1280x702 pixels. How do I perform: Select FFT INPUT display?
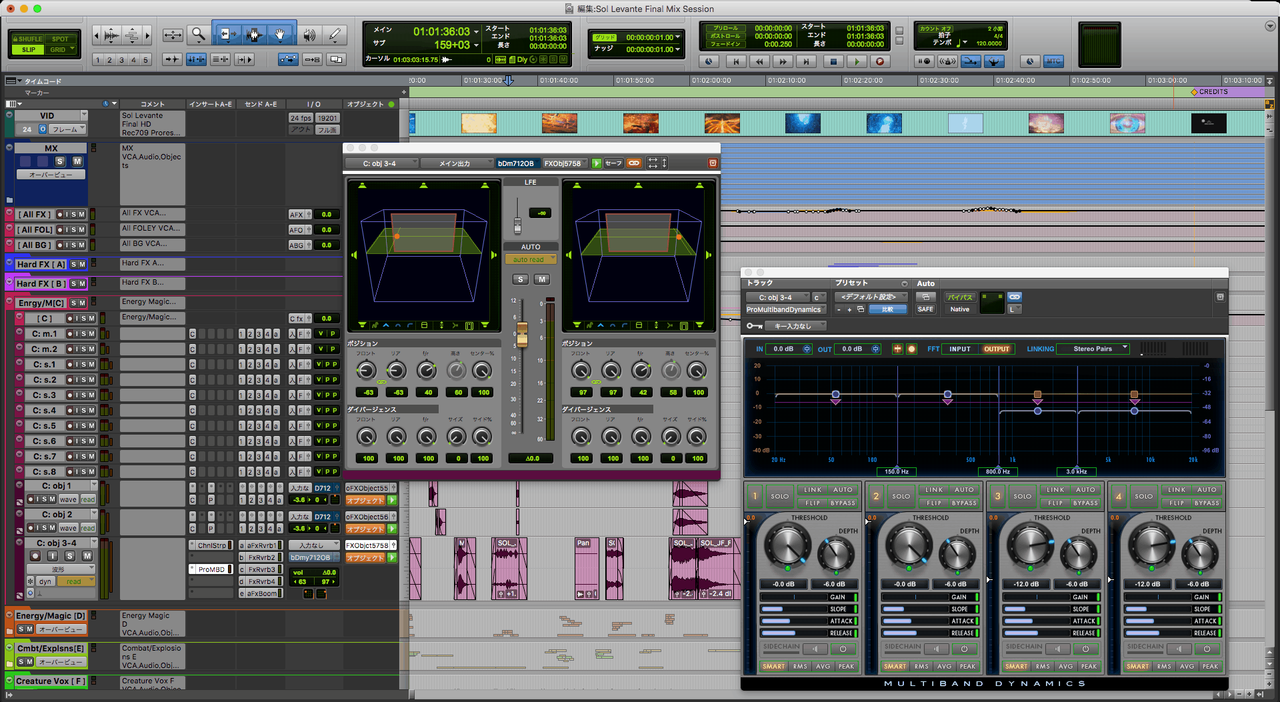pos(960,349)
